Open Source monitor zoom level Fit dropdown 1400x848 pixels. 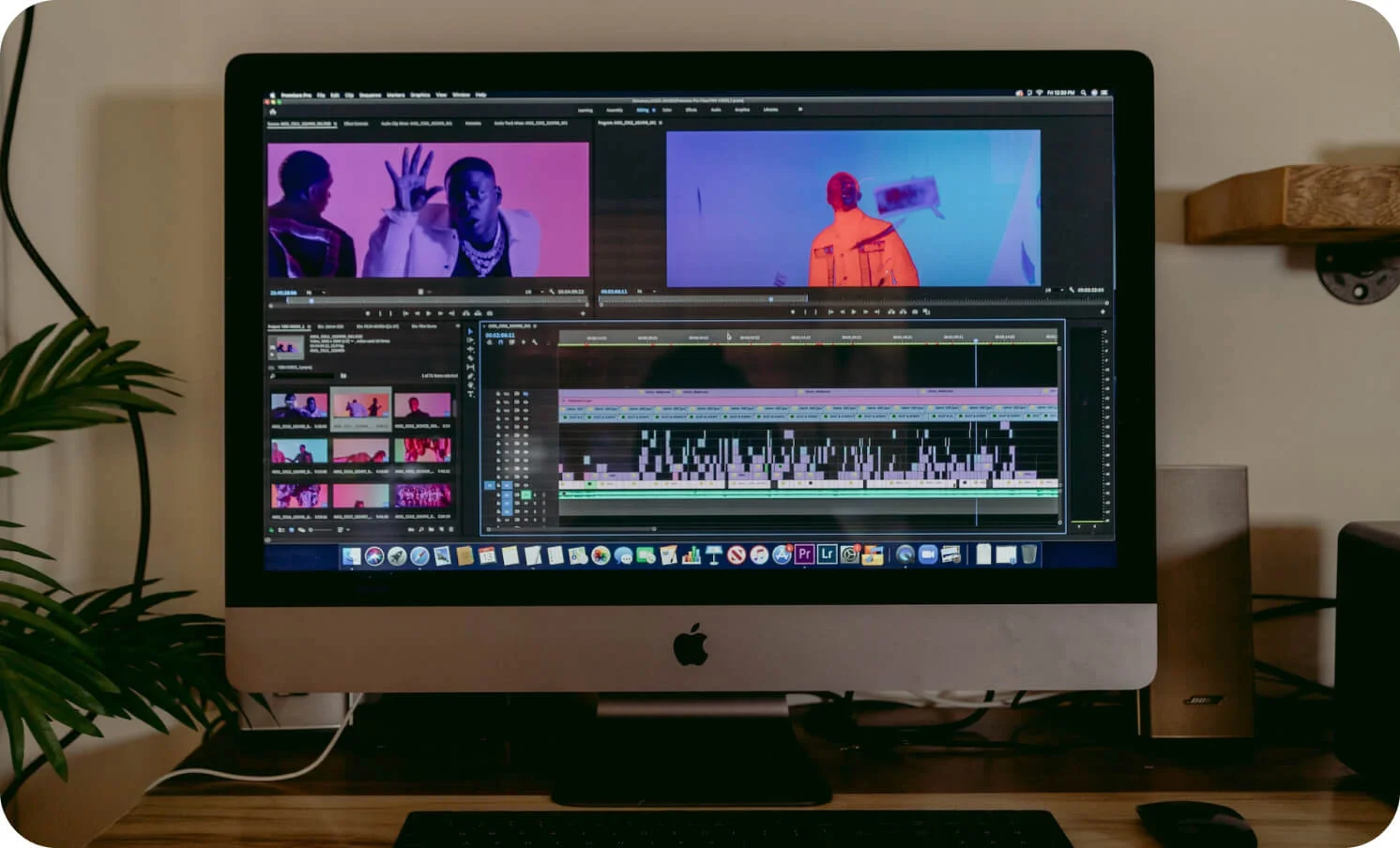(315, 293)
